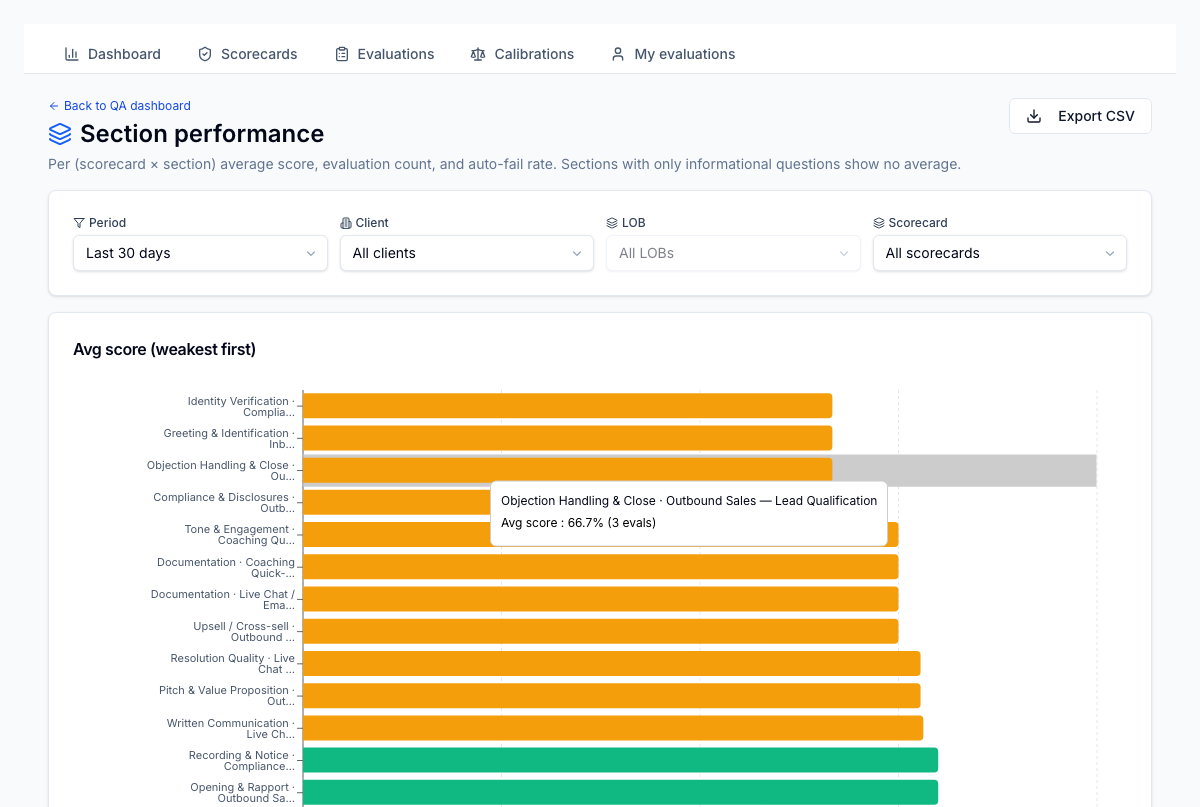The height and width of the screenshot is (807, 1200).
Task: Click the Greeting & Identification axis label
Action: click(229, 439)
